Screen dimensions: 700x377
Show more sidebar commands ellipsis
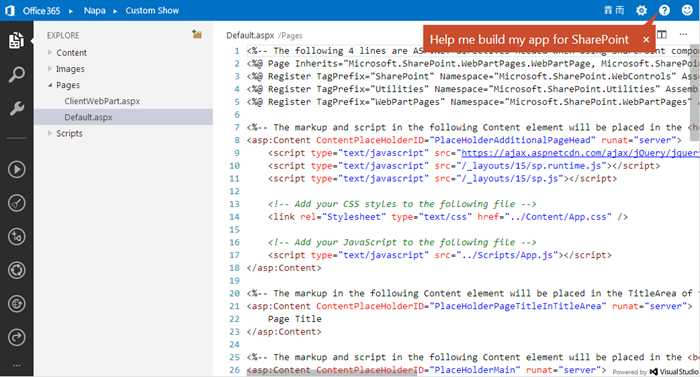(17, 365)
